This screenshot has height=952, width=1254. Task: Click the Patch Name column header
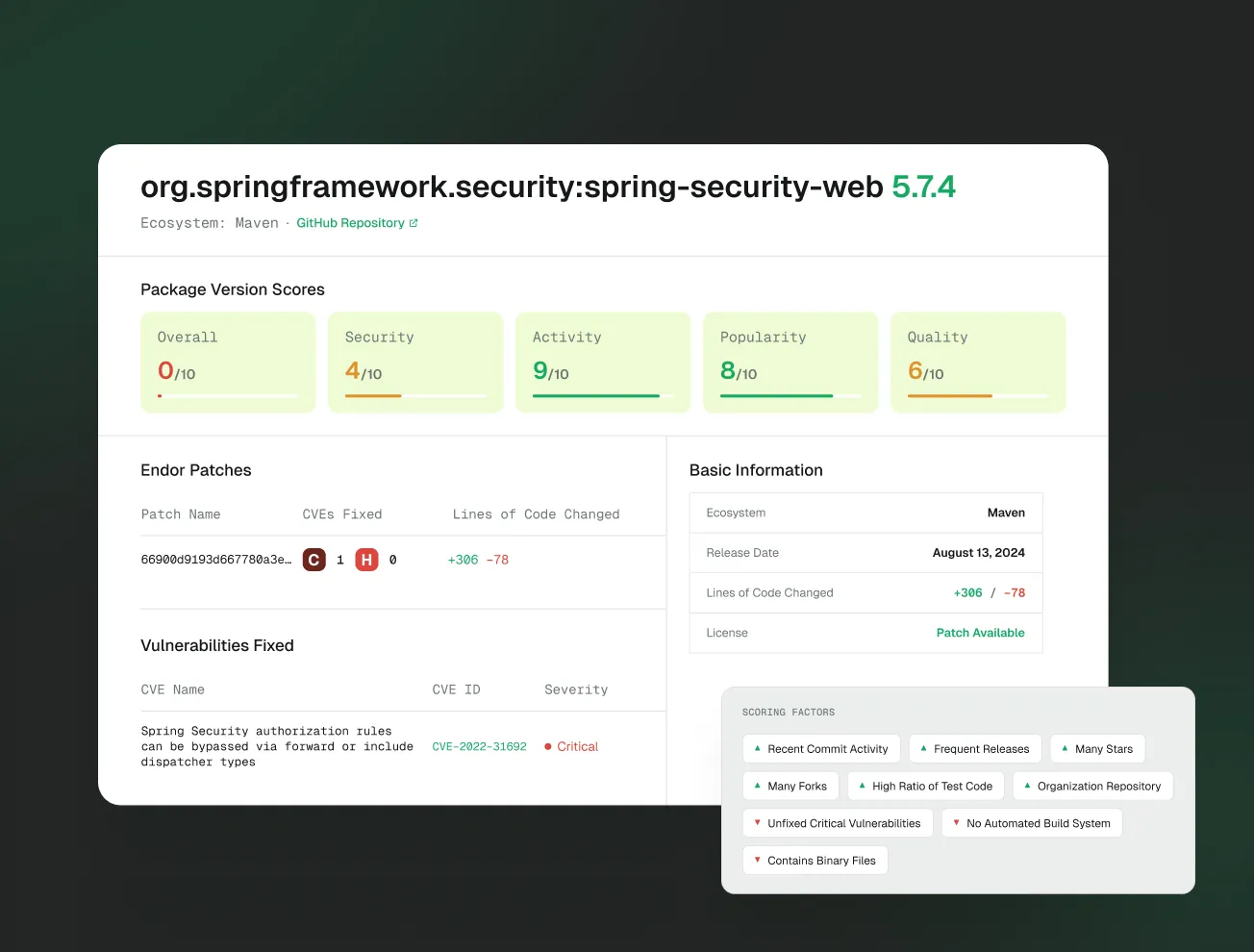(x=181, y=514)
